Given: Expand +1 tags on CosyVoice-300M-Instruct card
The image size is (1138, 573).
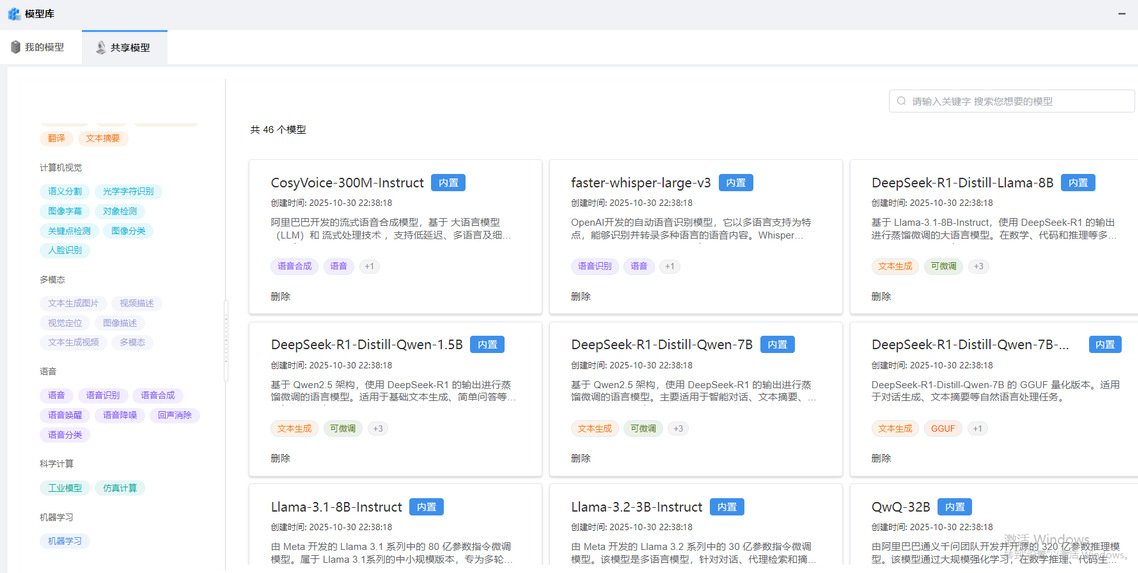Looking at the screenshot, I should 369,267.
